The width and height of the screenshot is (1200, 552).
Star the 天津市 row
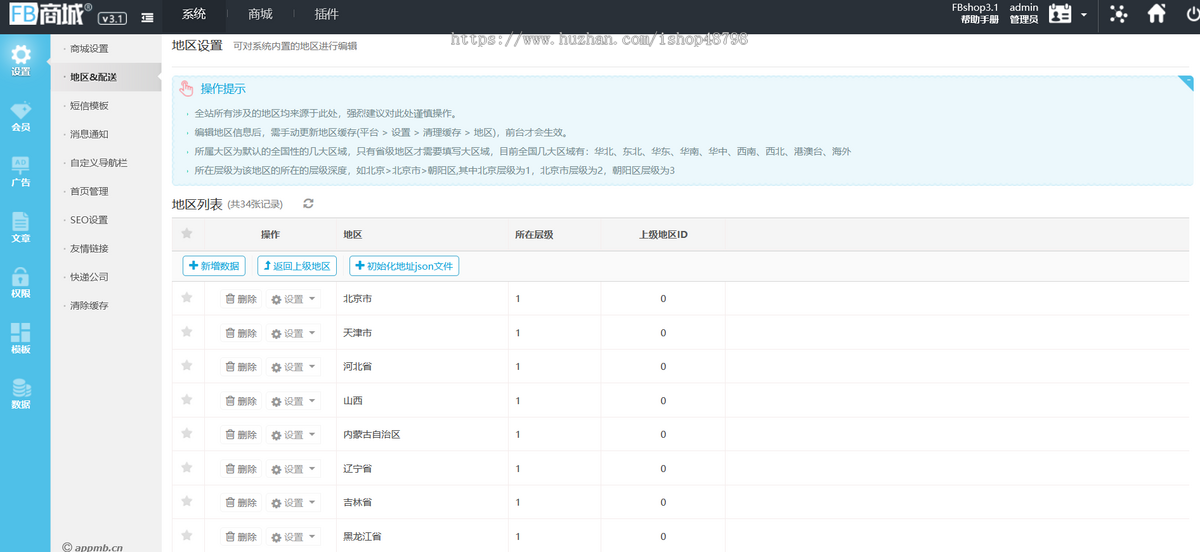pos(186,332)
